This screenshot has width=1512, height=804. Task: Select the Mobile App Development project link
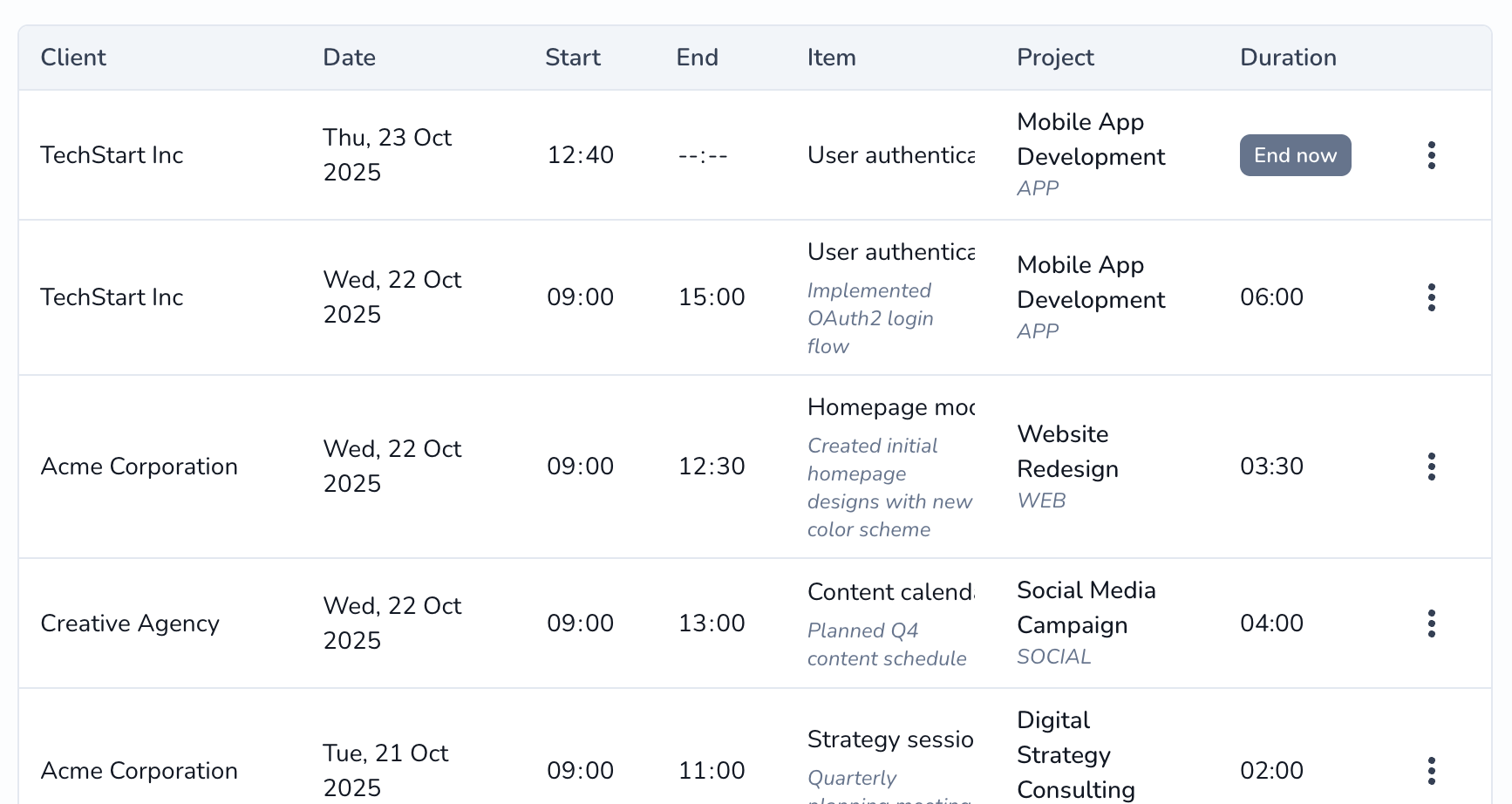point(1091,140)
